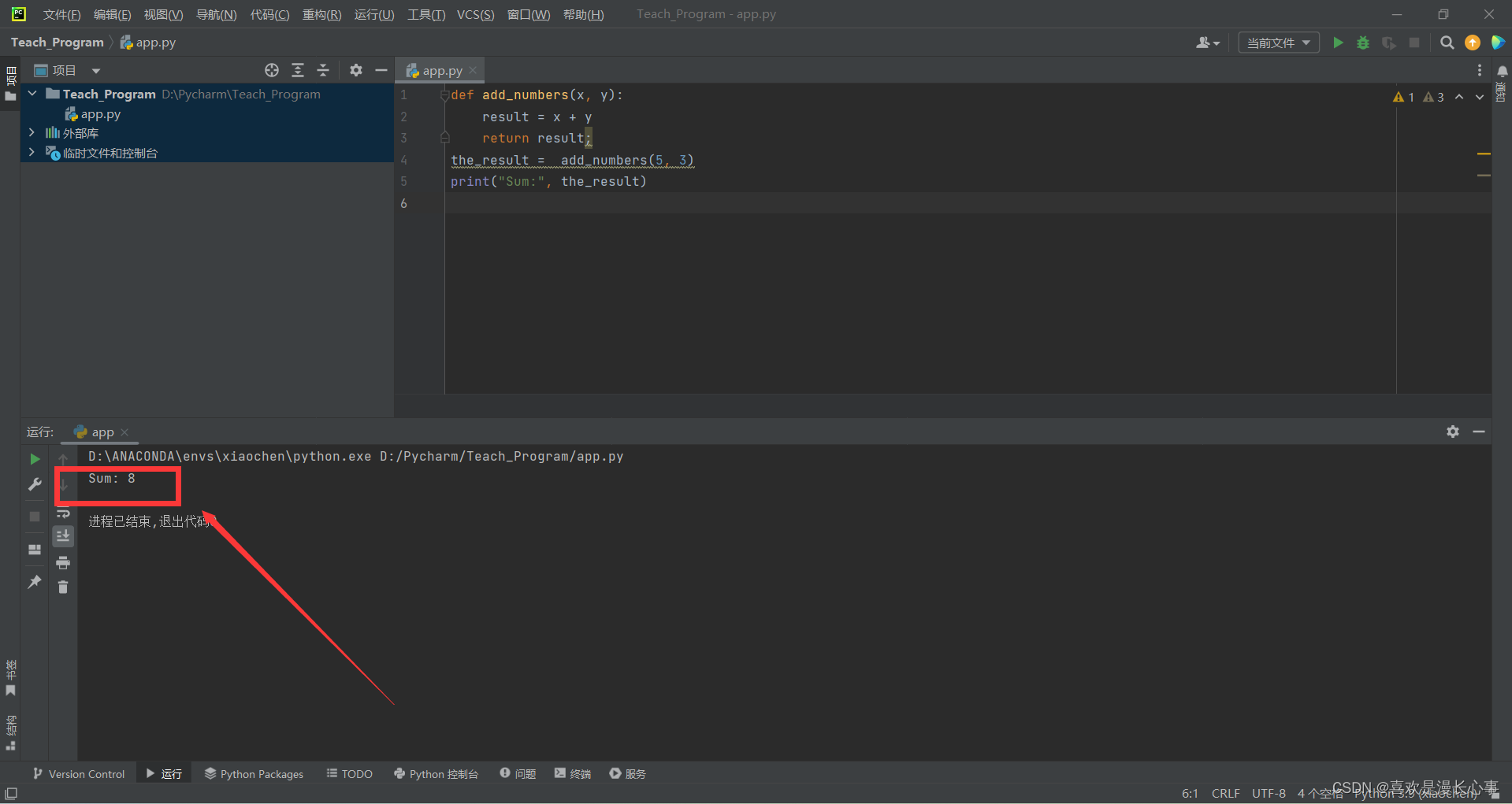The height and width of the screenshot is (804, 1512).
Task: Print console output via the printer icon
Action: click(x=63, y=562)
